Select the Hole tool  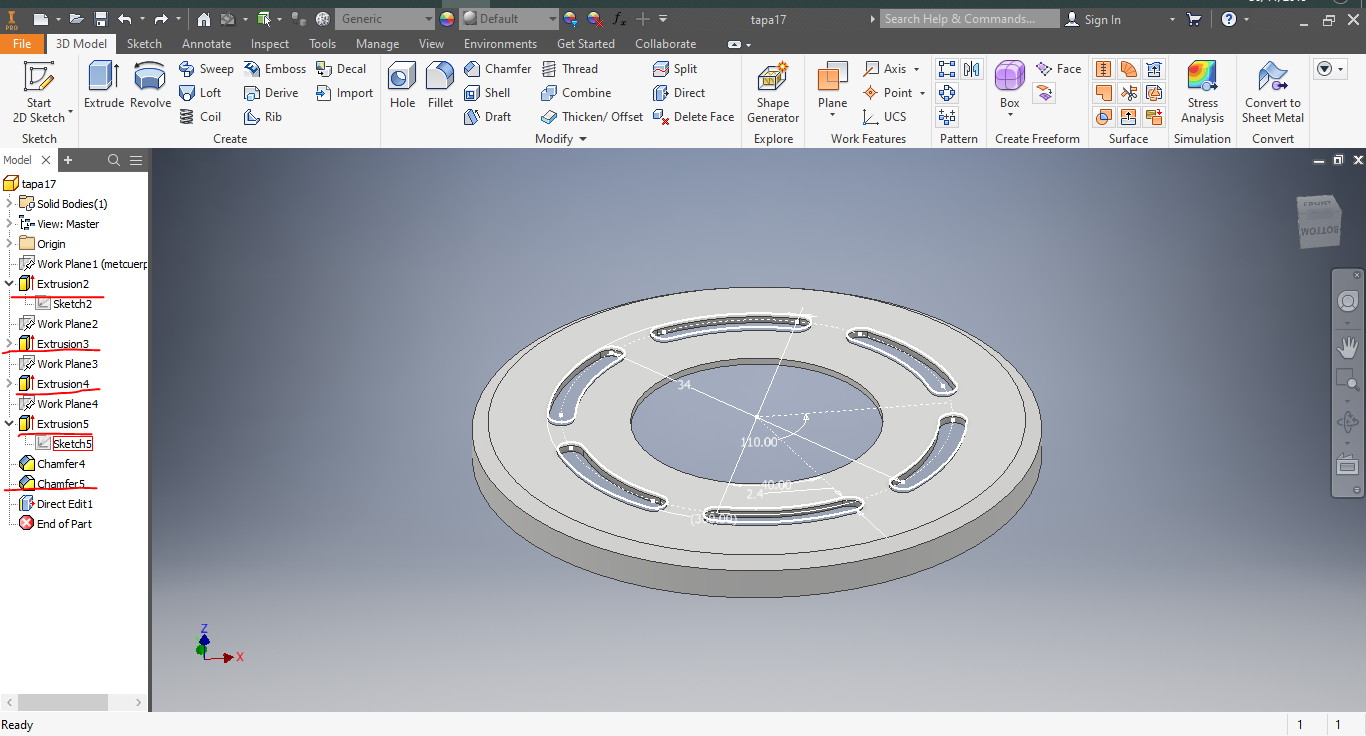(403, 85)
